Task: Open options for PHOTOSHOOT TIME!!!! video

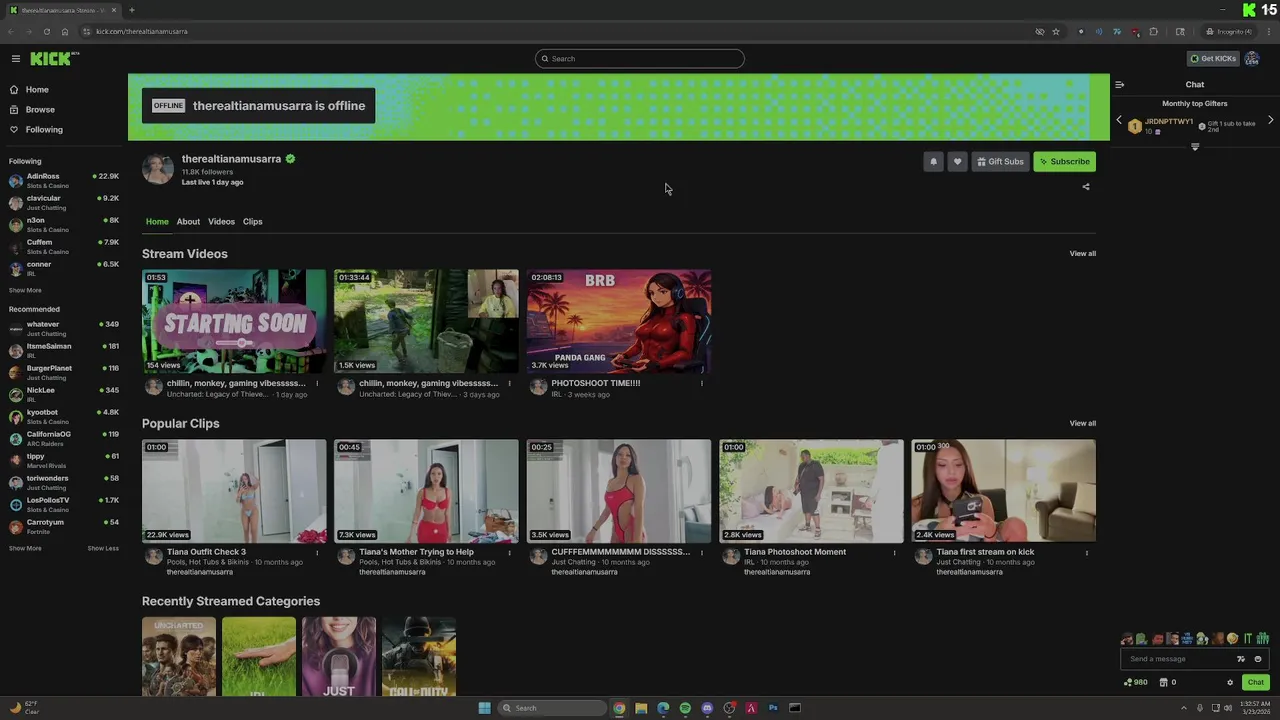Action: [701, 383]
